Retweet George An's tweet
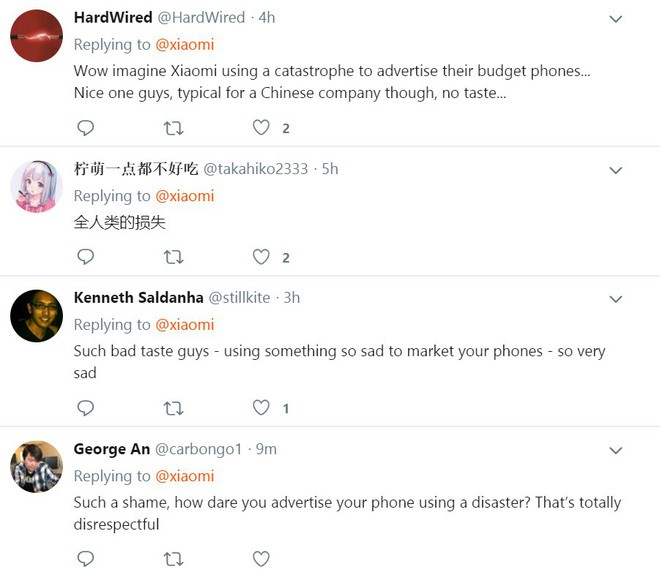The image size is (660, 572). coord(173,559)
